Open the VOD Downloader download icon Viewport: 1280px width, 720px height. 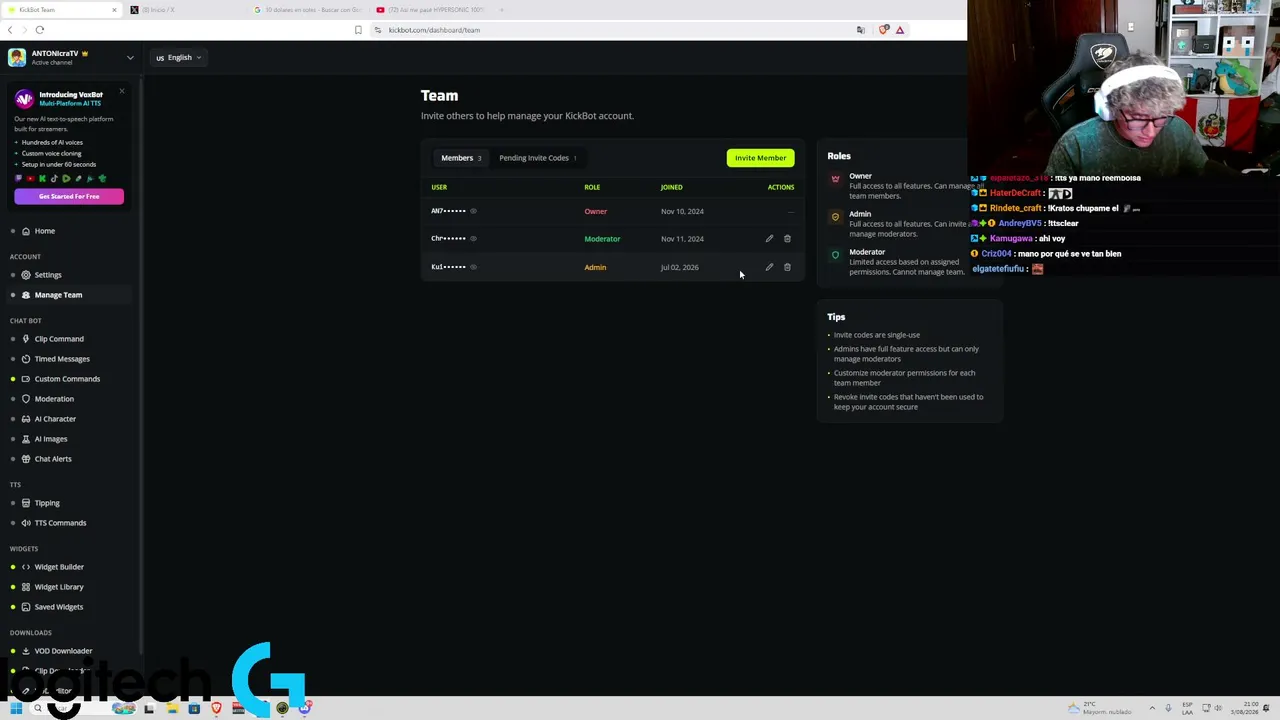tap(26, 651)
